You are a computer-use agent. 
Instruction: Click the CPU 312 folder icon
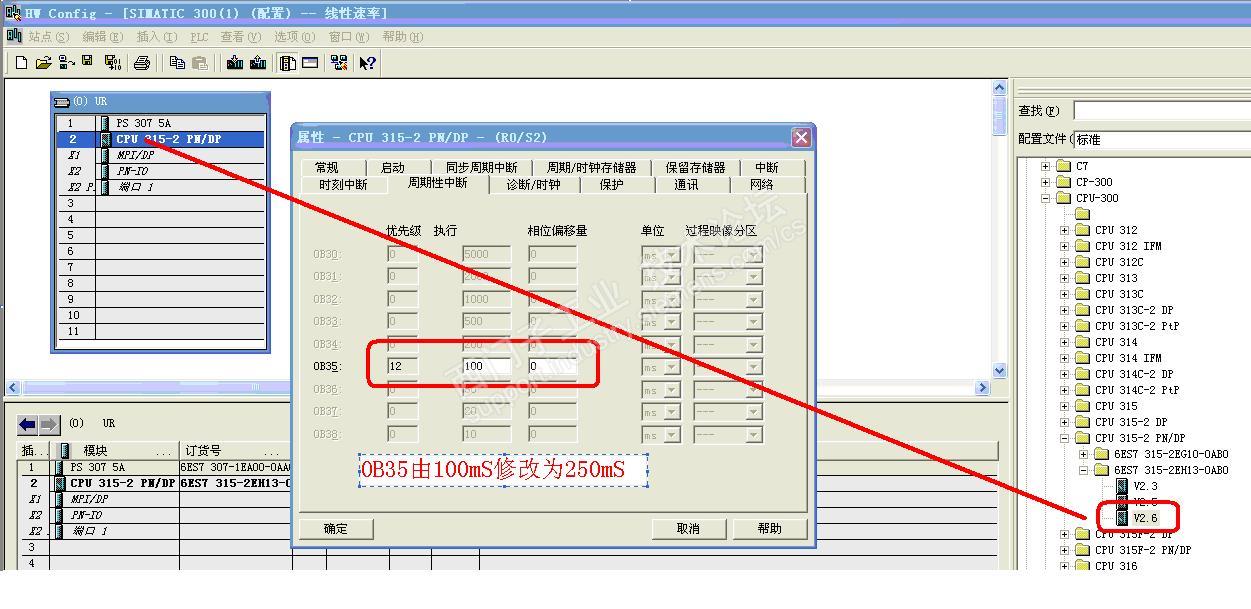click(x=1082, y=230)
